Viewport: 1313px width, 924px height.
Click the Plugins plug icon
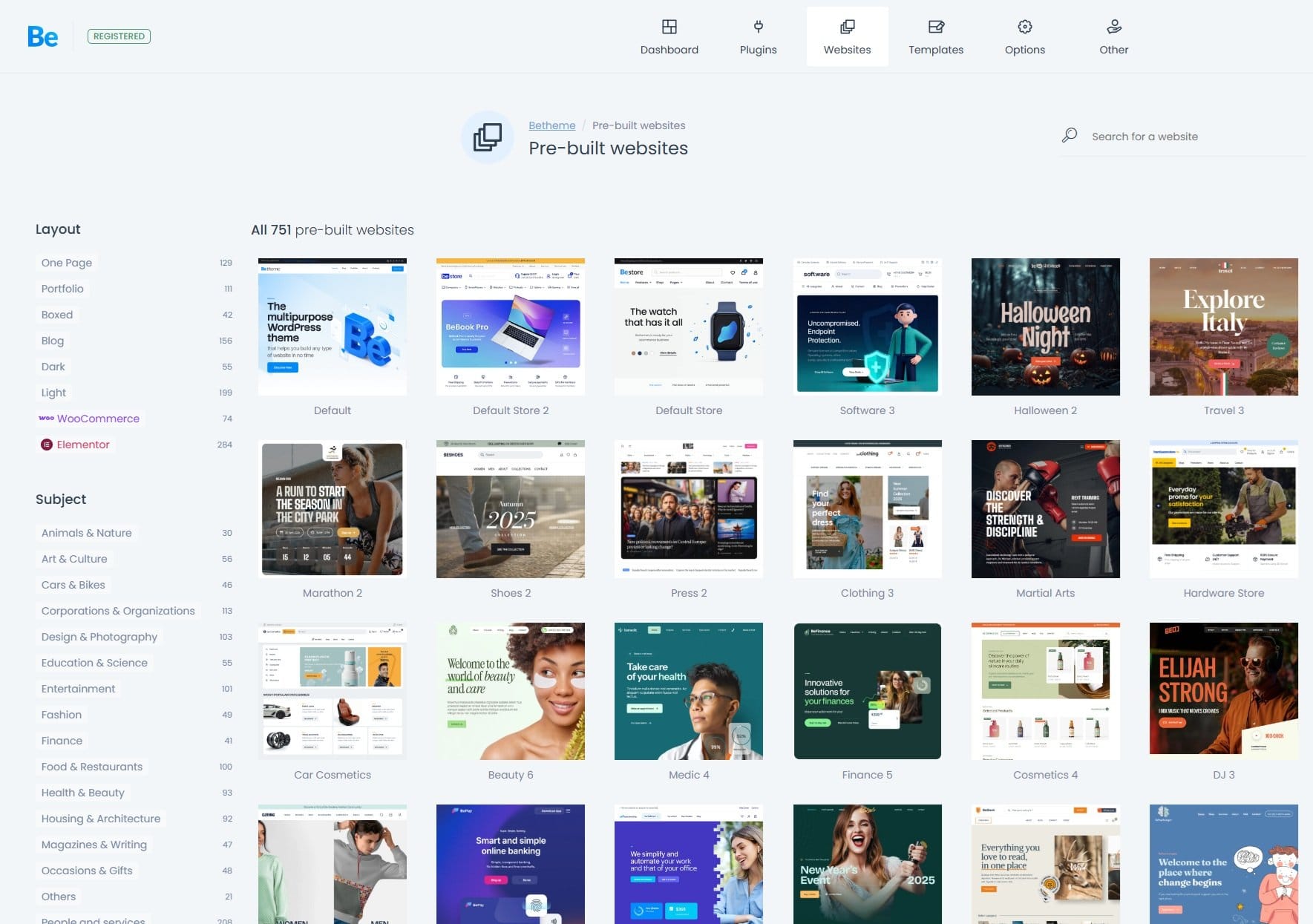click(x=758, y=27)
